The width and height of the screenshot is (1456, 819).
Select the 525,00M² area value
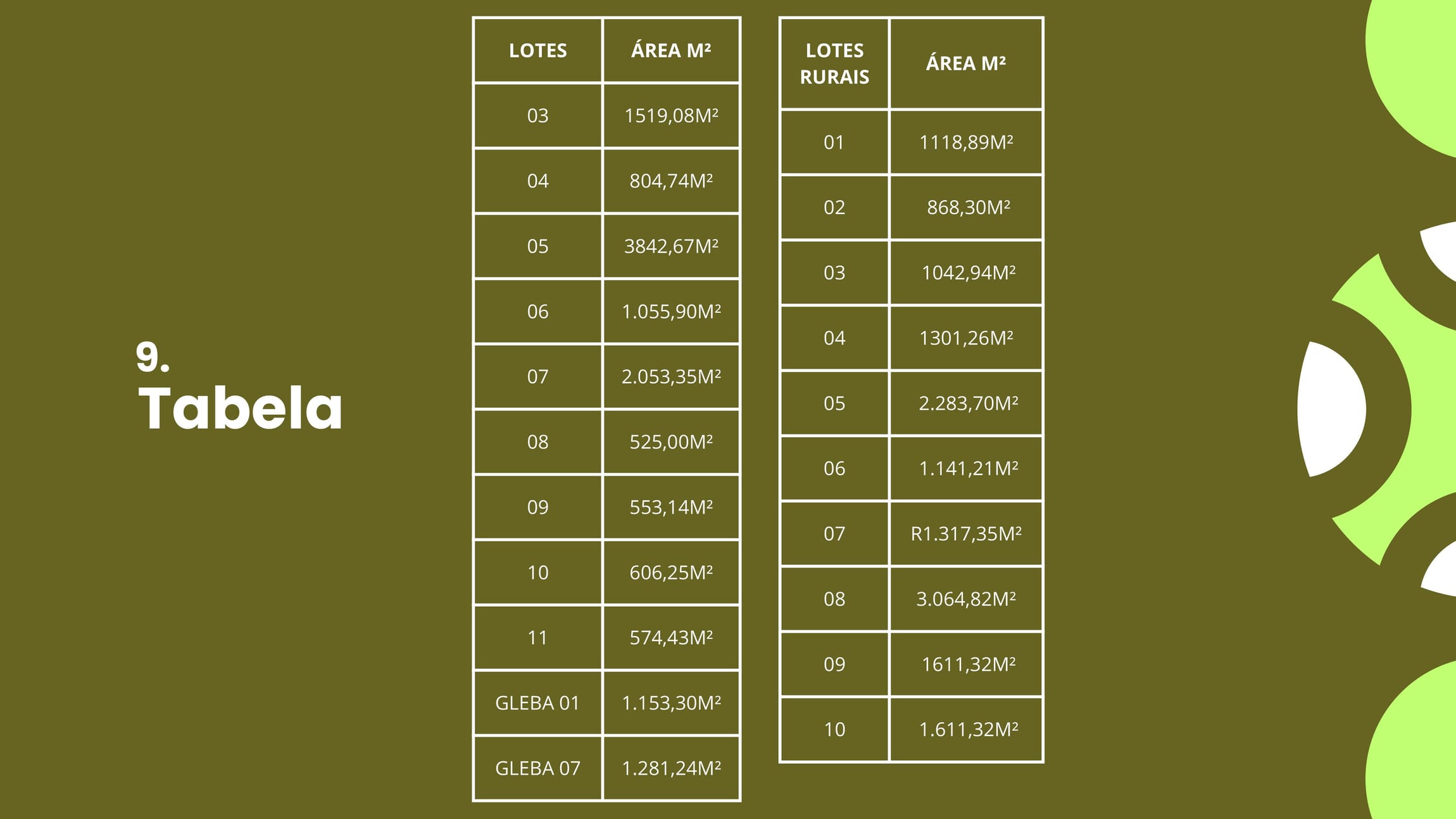671,442
